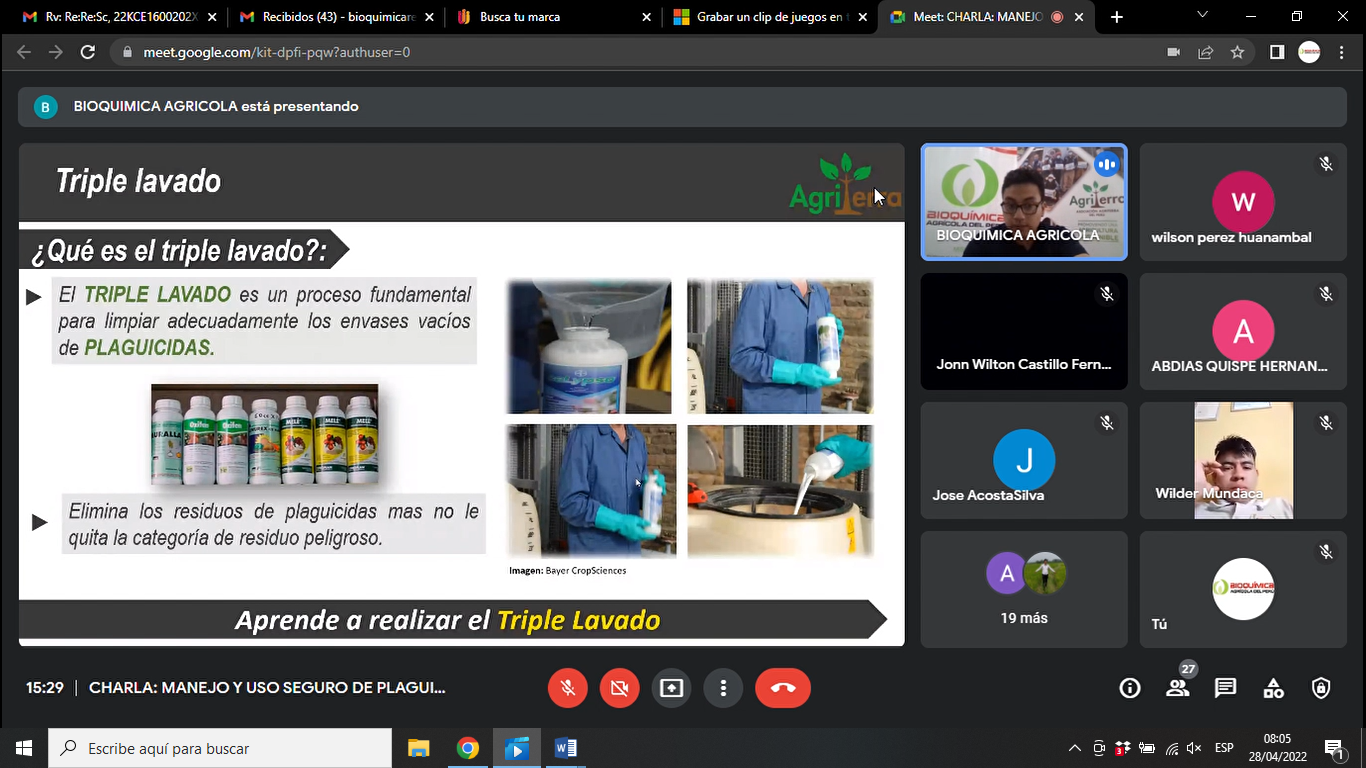Select the BIOQUIMICA AGRICOLA video tile
Image resolution: width=1366 pixels, height=768 pixels.
tap(1024, 202)
